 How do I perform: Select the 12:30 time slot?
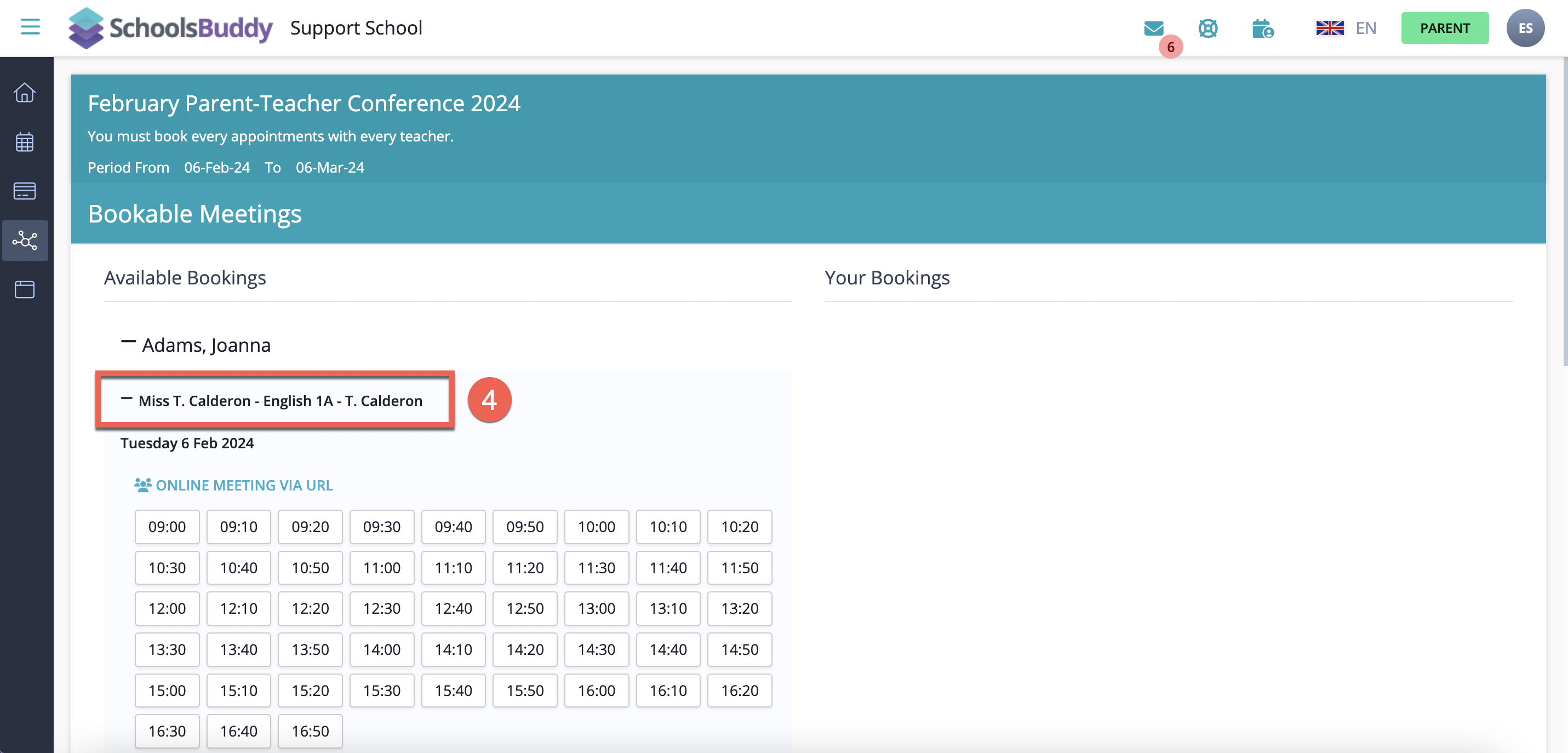(382, 608)
